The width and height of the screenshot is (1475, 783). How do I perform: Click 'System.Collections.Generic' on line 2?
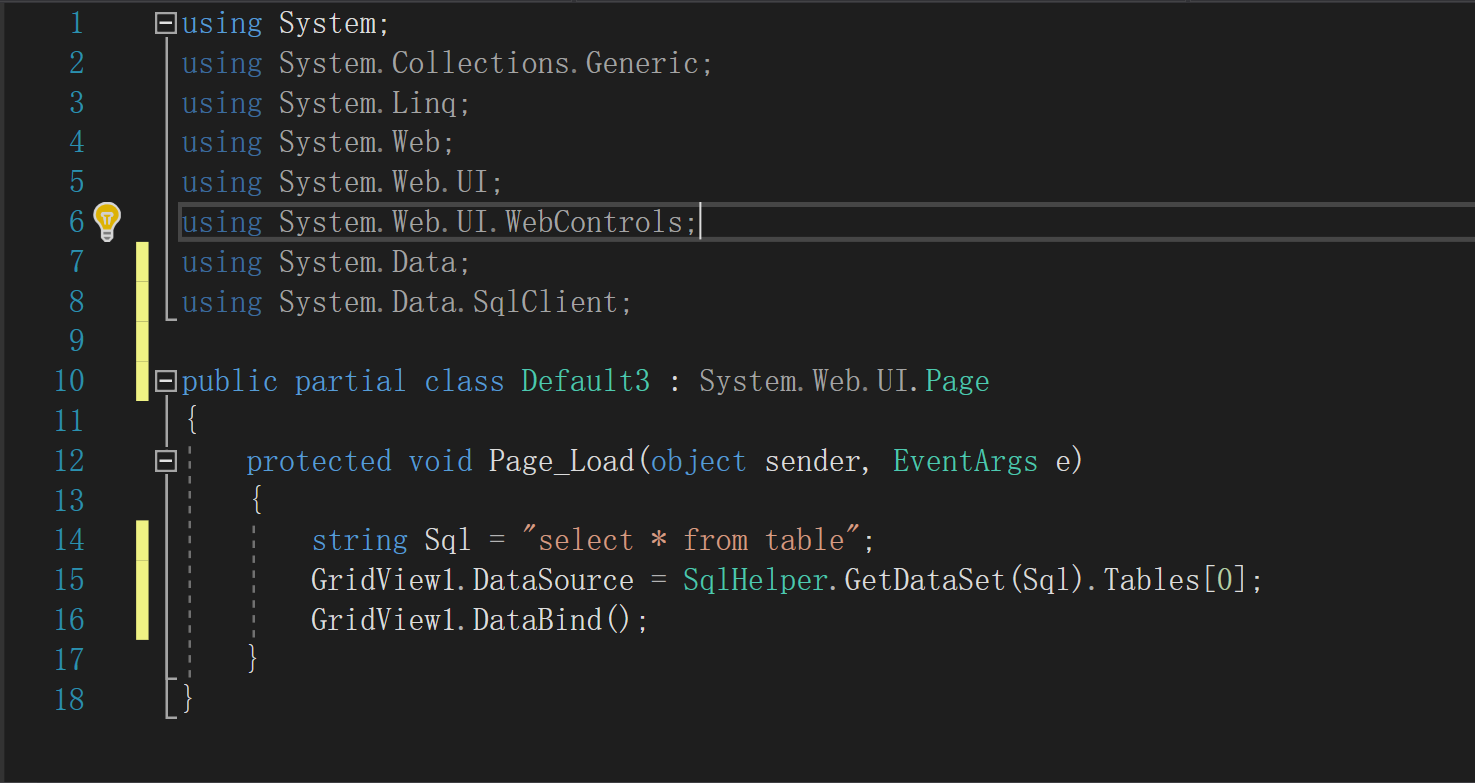tap(489, 63)
